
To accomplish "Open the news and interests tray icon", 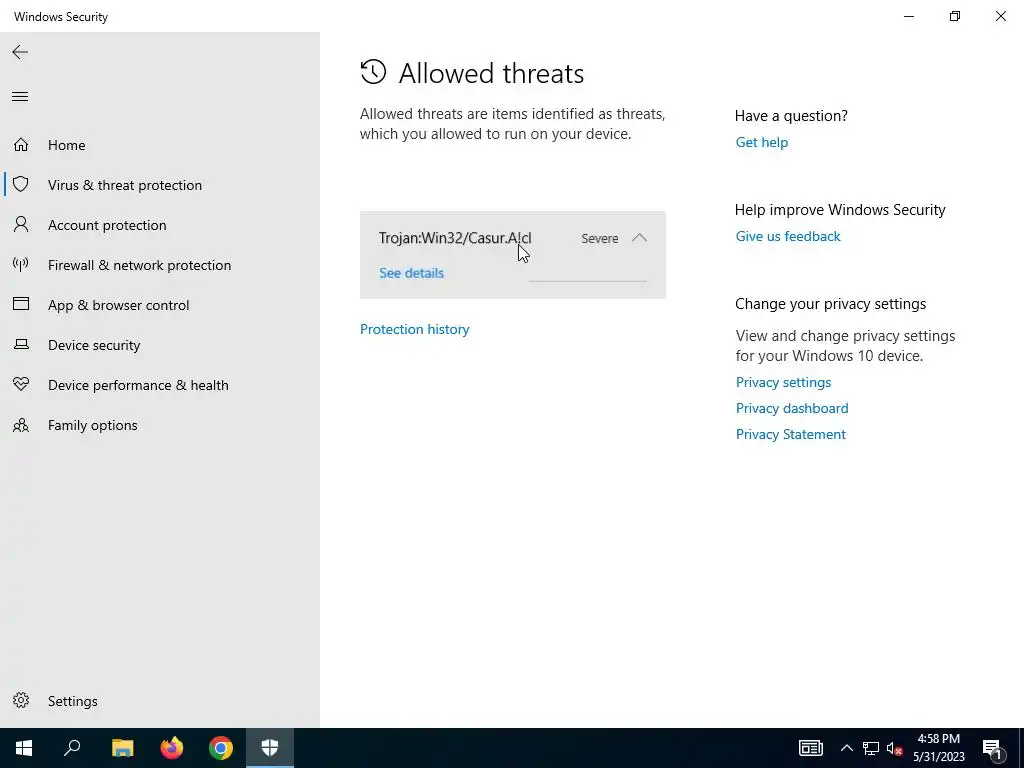I will pyautogui.click(x=810, y=748).
